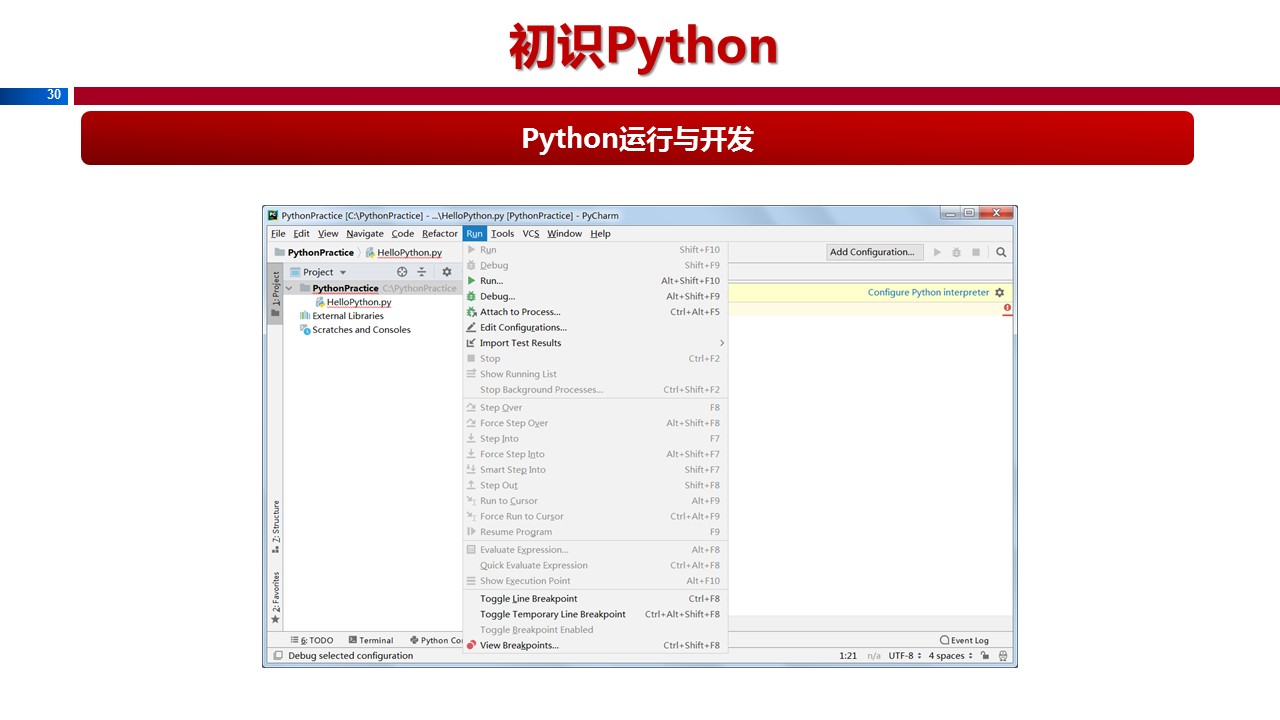Click the inspector hector icon in status bar
The image size is (1280, 720).
point(1003,656)
